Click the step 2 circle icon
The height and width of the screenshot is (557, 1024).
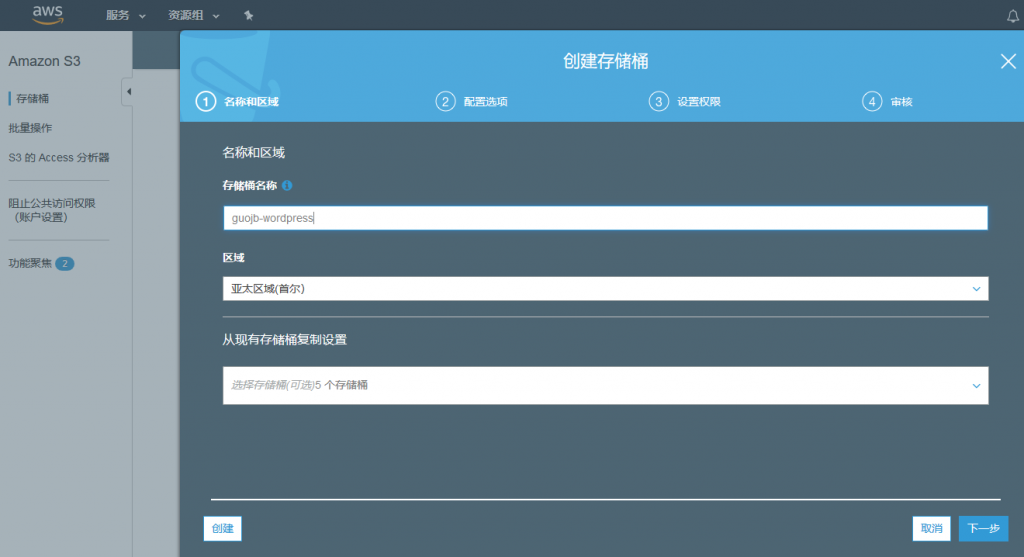[x=445, y=101]
